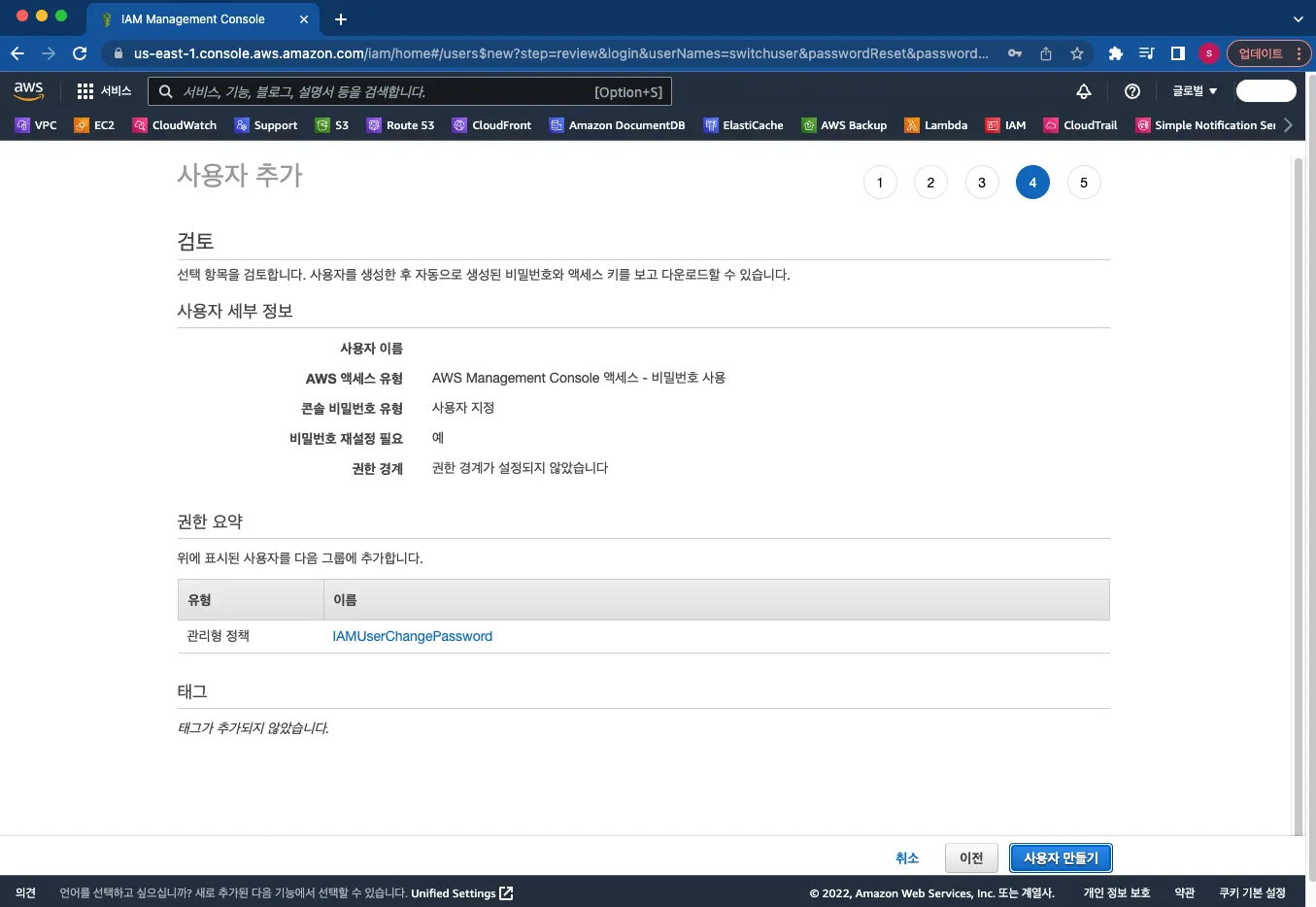Click the AWS logo to go home
Screen dimensions: 1316x907
[x=29, y=91]
